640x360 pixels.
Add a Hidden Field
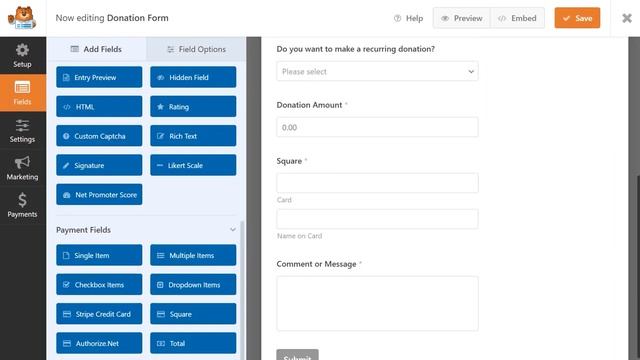(x=193, y=77)
